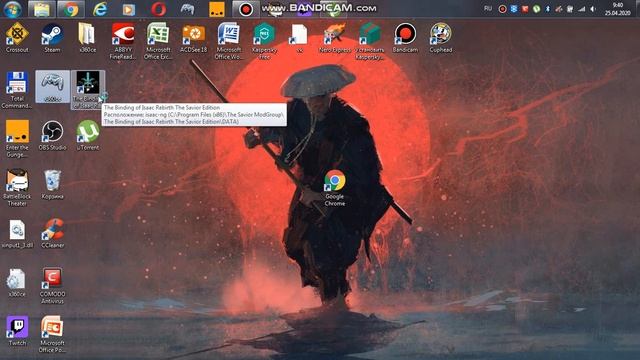Open Total Commander desktop icon

[17, 90]
